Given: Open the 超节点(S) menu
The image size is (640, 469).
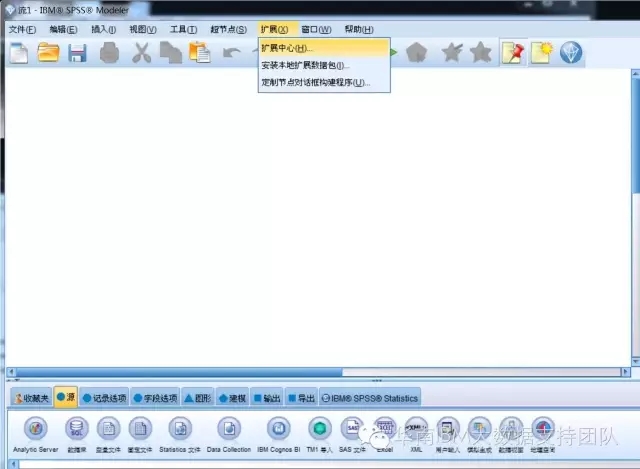Looking at the screenshot, I should pyautogui.click(x=229, y=29).
